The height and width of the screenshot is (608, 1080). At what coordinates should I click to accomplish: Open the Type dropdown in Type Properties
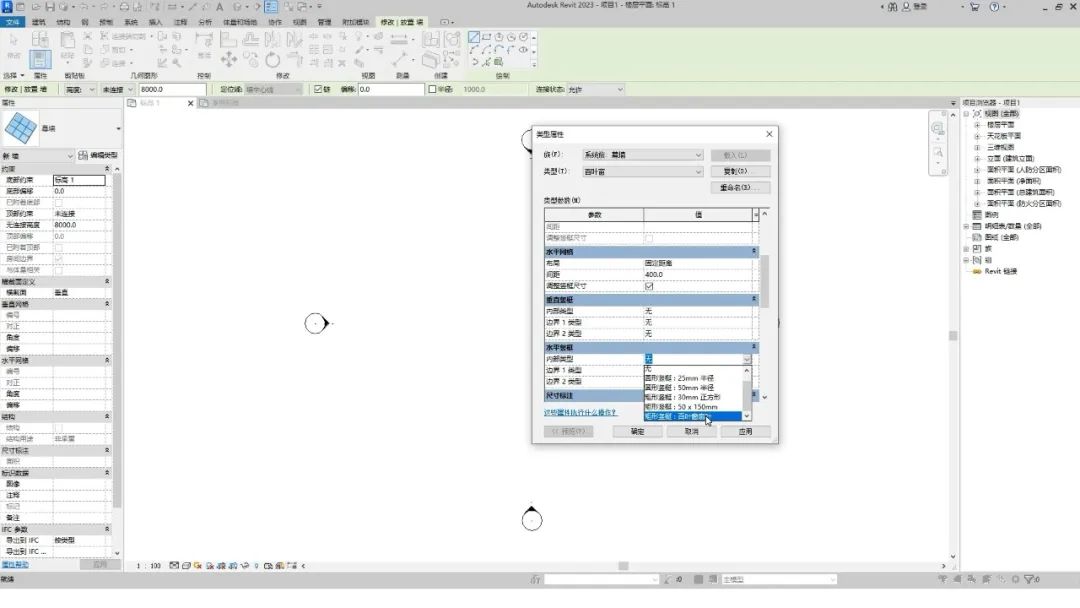pos(643,171)
